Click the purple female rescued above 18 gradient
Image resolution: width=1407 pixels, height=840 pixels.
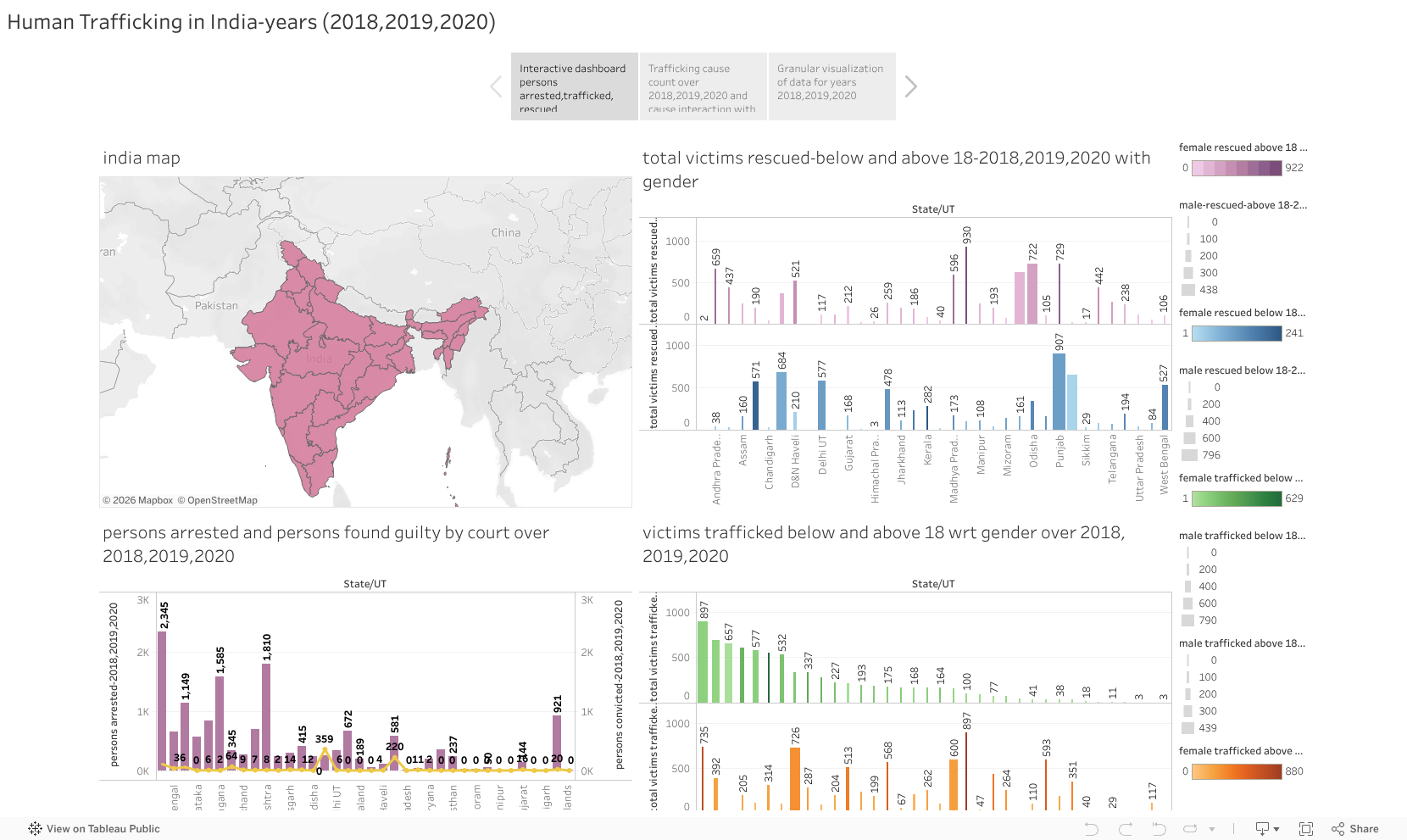[1237, 168]
